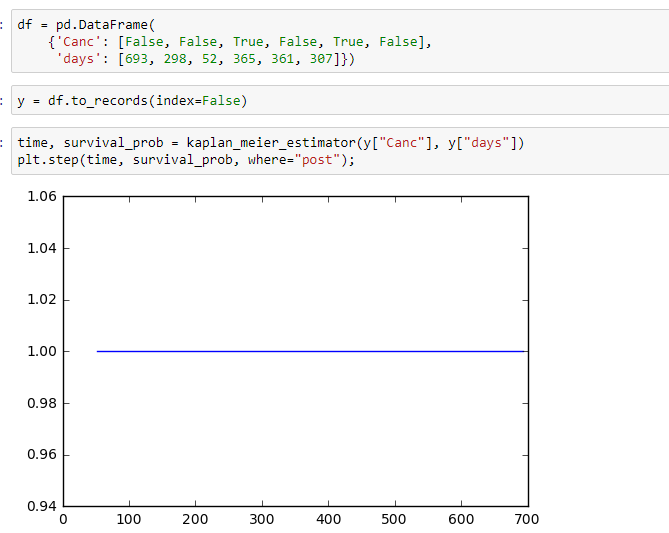The image size is (669, 533).
Task: Click x-axis label 500
Action: [x=394, y=519]
